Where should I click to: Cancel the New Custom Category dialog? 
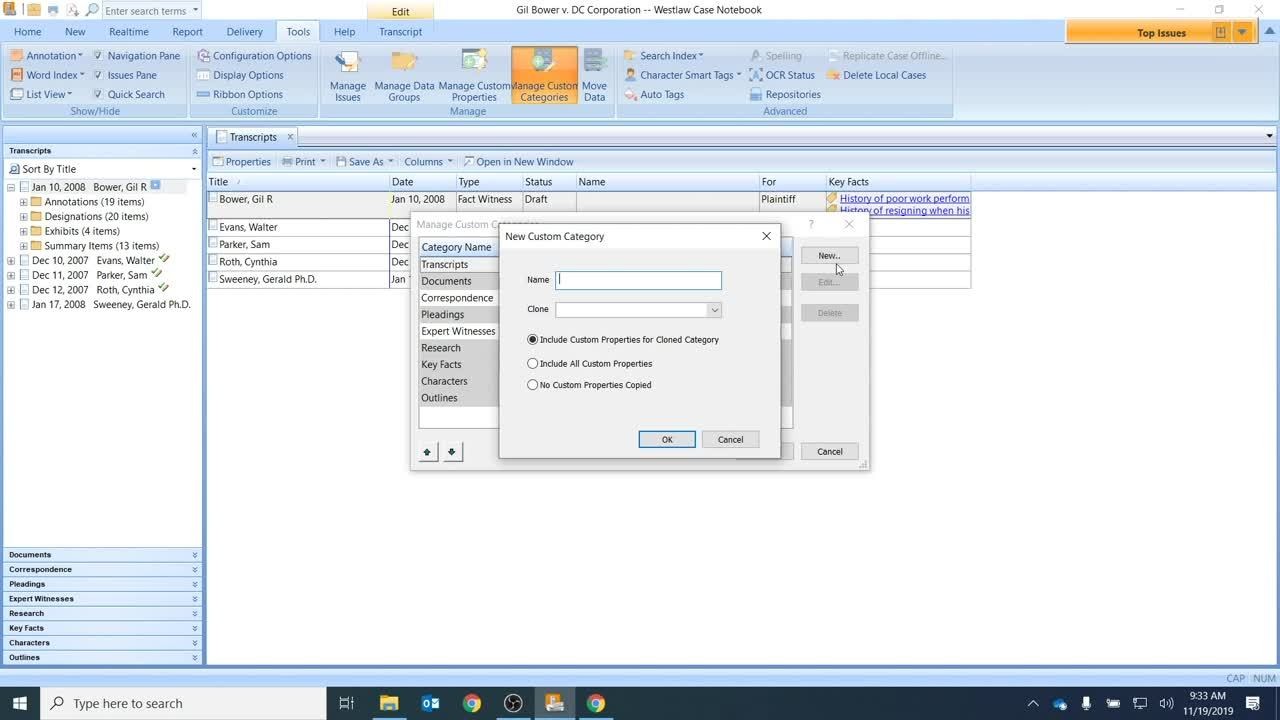click(730, 440)
